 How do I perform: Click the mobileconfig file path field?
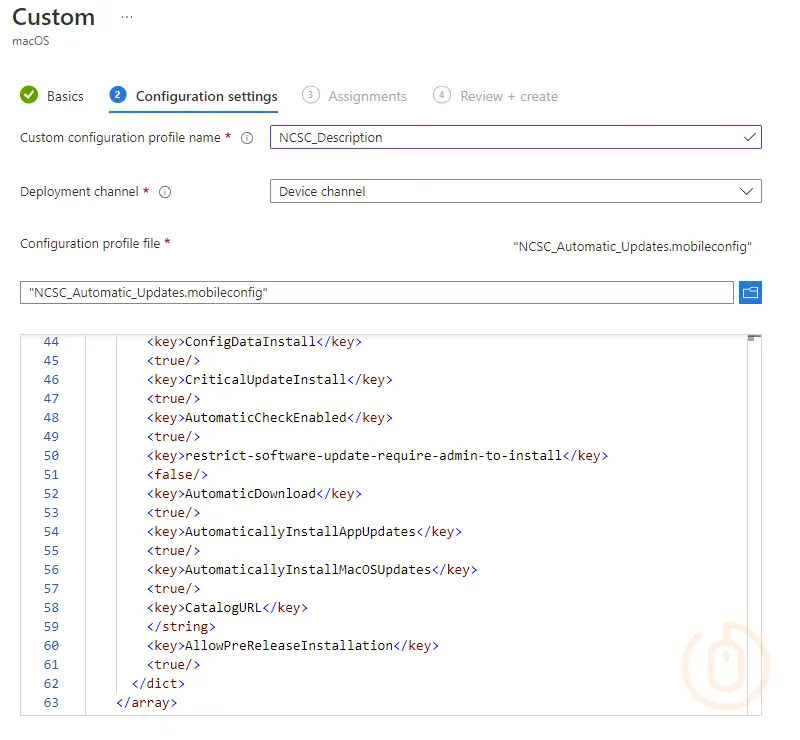click(x=376, y=292)
